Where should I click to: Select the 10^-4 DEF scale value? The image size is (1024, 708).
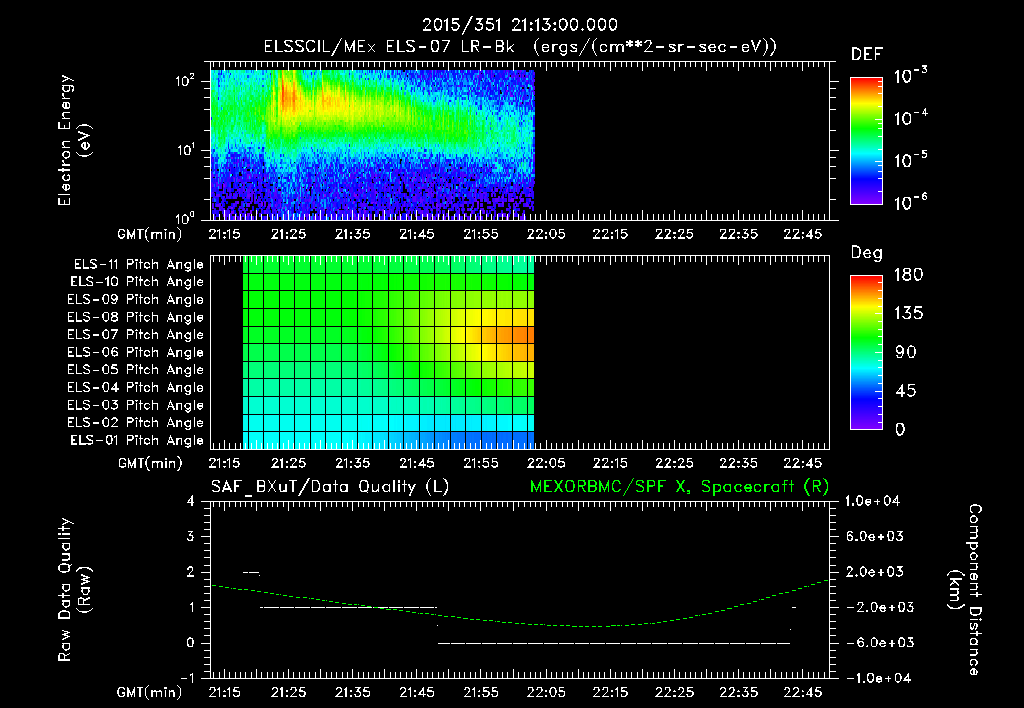(910, 118)
